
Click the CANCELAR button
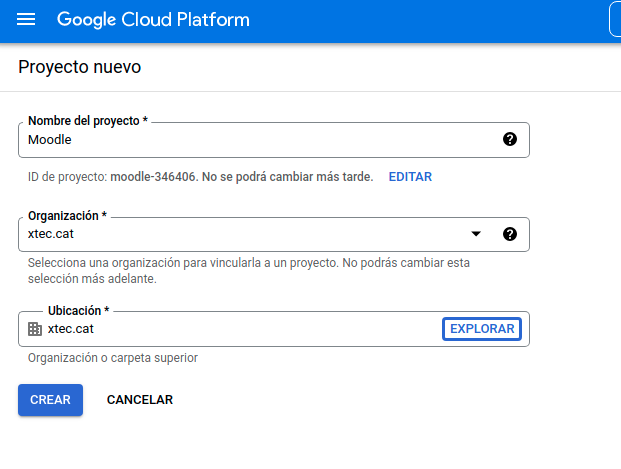coord(140,400)
